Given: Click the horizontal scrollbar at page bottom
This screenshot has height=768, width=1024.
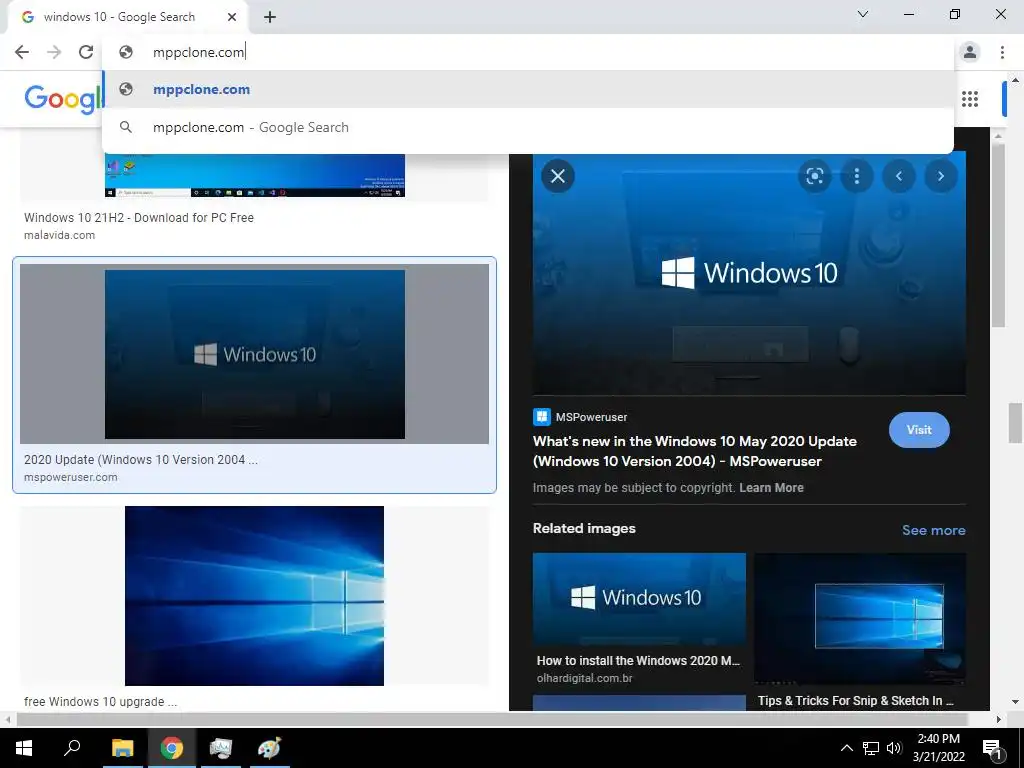Looking at the screenshot, I should point(492,719).
